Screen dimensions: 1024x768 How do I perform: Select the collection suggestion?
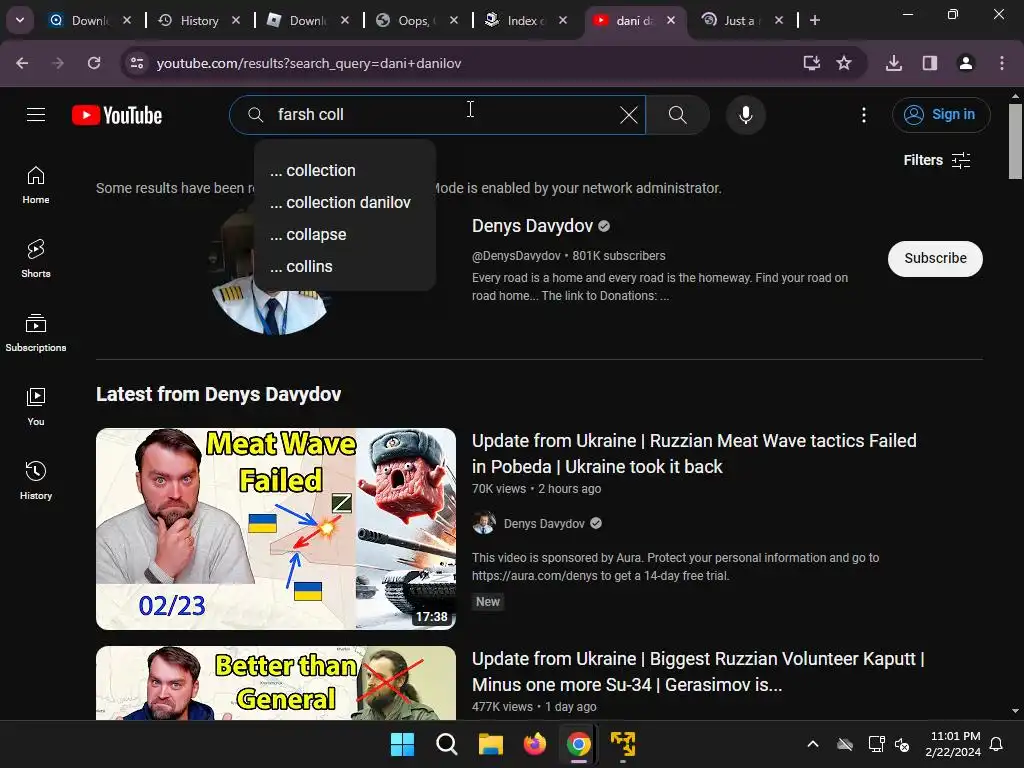tap(345, 170)
